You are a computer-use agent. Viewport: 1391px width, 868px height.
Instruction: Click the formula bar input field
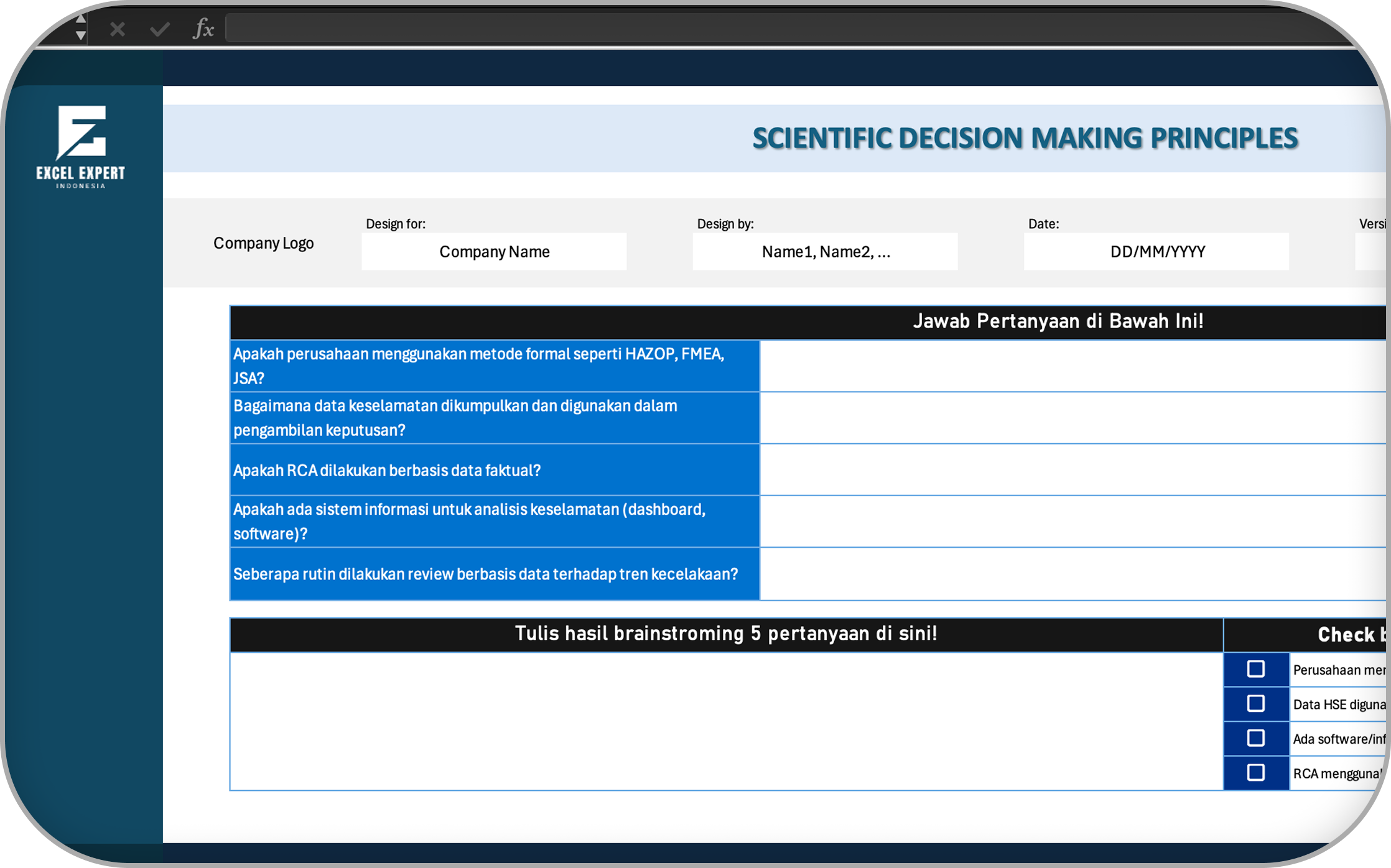[747, 29]
